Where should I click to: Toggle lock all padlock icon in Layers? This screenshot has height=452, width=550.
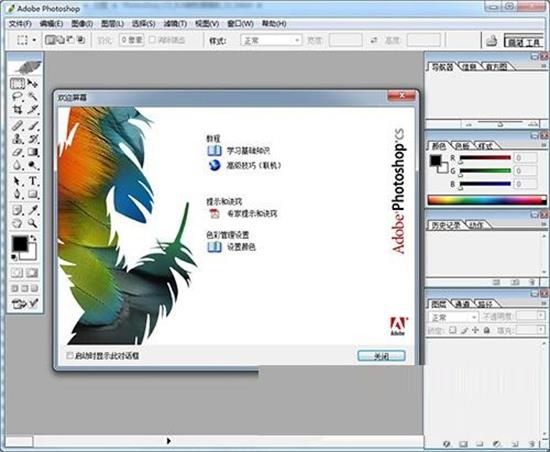(x=487, y=330)
